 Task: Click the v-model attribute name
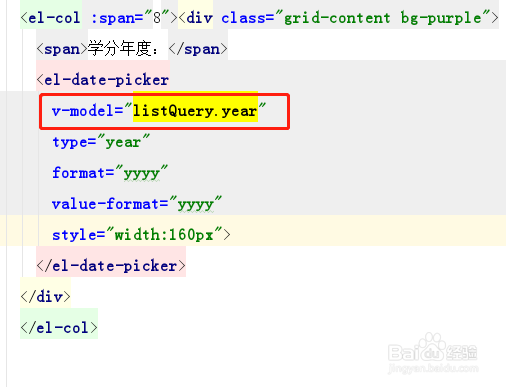tap(83, 111)
